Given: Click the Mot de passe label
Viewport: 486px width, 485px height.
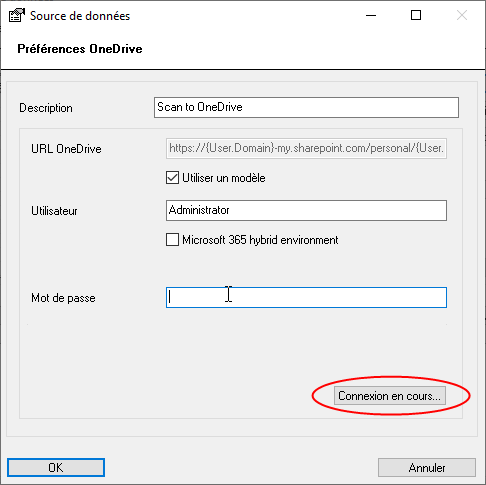Looking at the screenshot, I should [x=63, y=298].
